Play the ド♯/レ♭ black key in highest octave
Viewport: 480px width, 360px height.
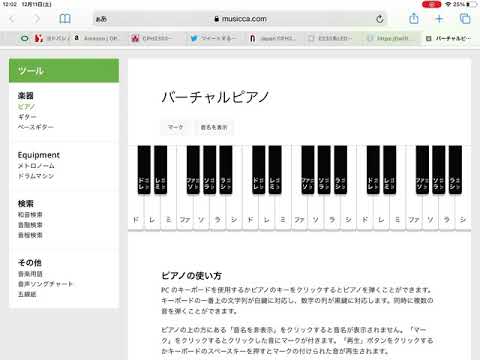click(373, 169)
